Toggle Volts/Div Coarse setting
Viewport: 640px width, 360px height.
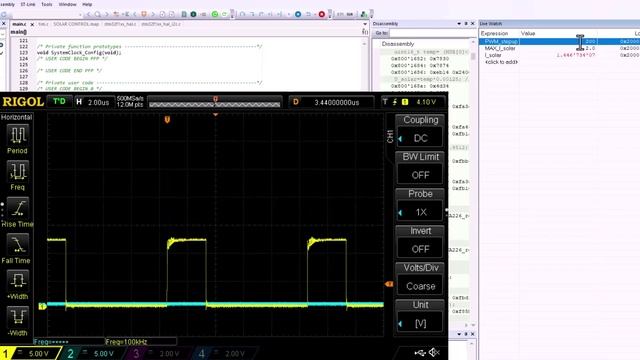tap(420, 279)
